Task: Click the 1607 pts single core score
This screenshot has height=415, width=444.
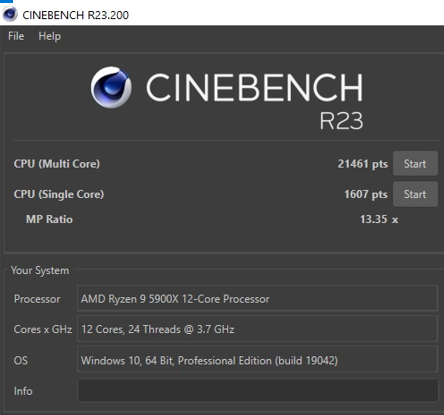Action: (x=366, y=194)
